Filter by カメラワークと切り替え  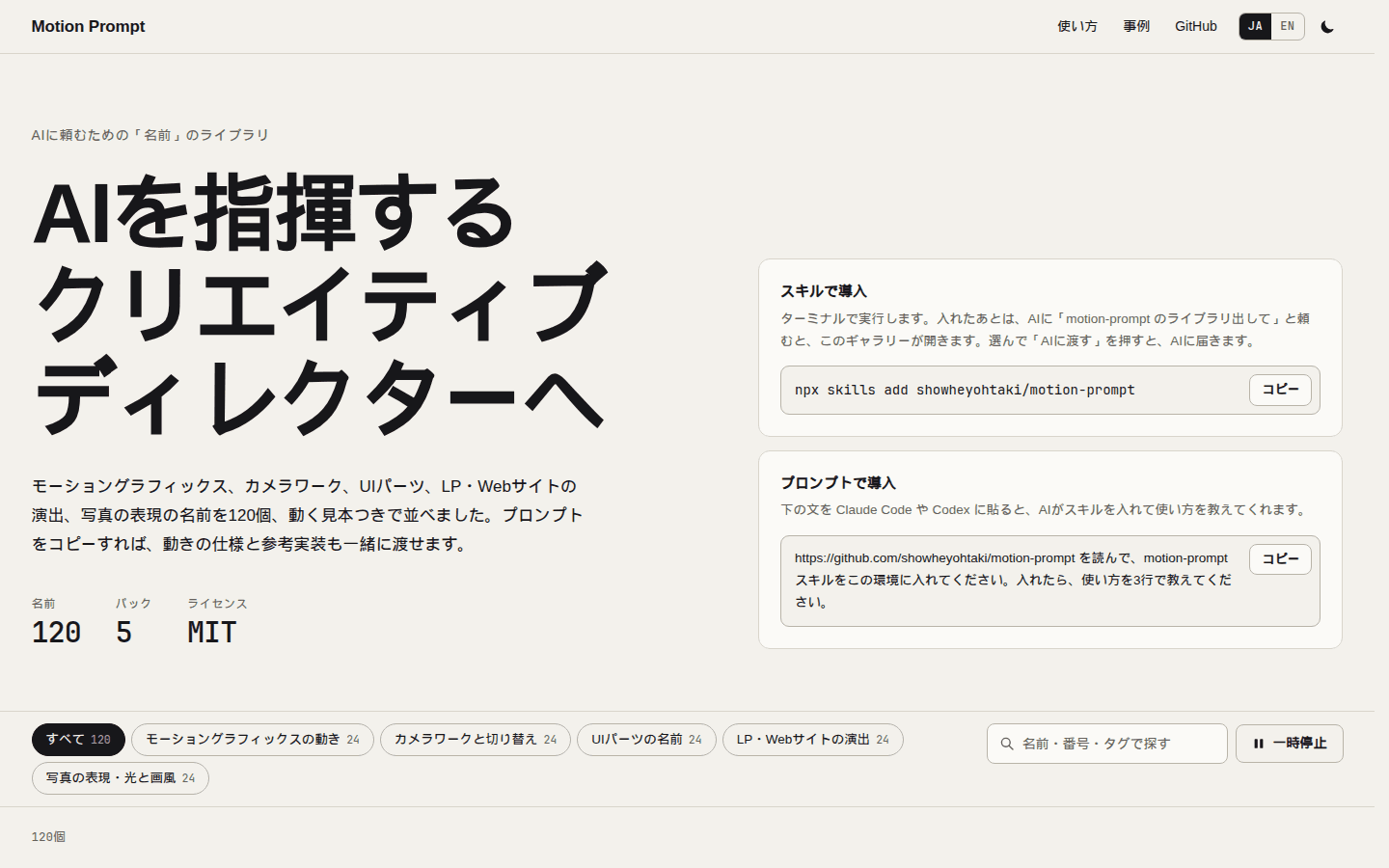(x=476, y=740)
